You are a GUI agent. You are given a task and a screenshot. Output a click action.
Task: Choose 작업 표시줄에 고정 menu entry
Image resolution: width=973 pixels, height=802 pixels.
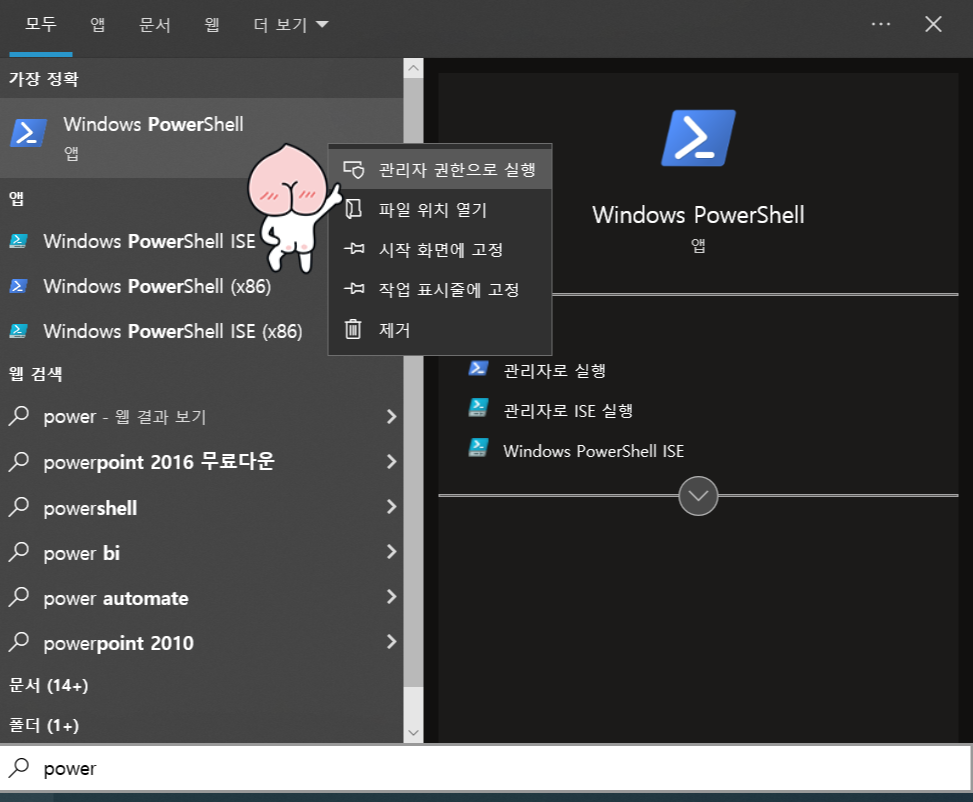coord(440,289)
